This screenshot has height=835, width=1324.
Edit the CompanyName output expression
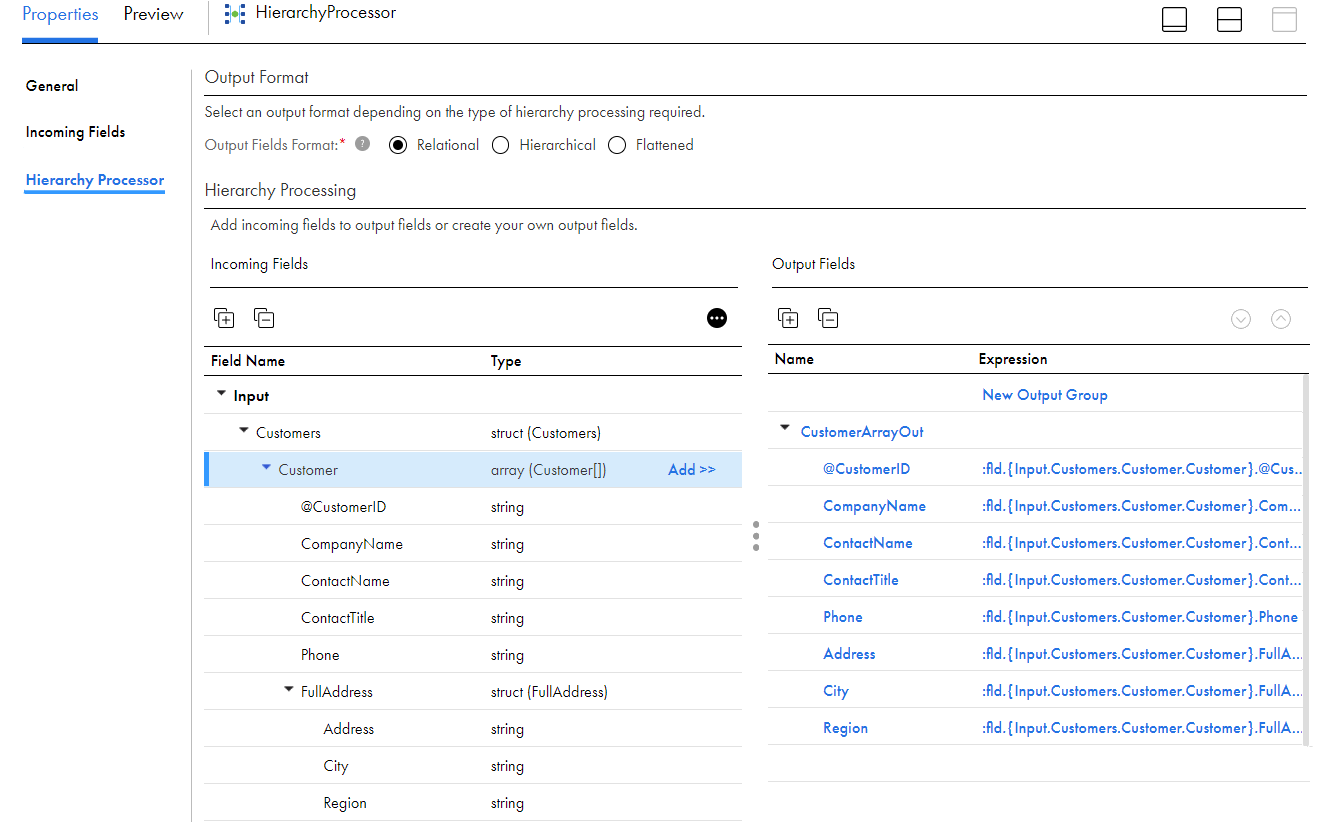point(1142,506)
